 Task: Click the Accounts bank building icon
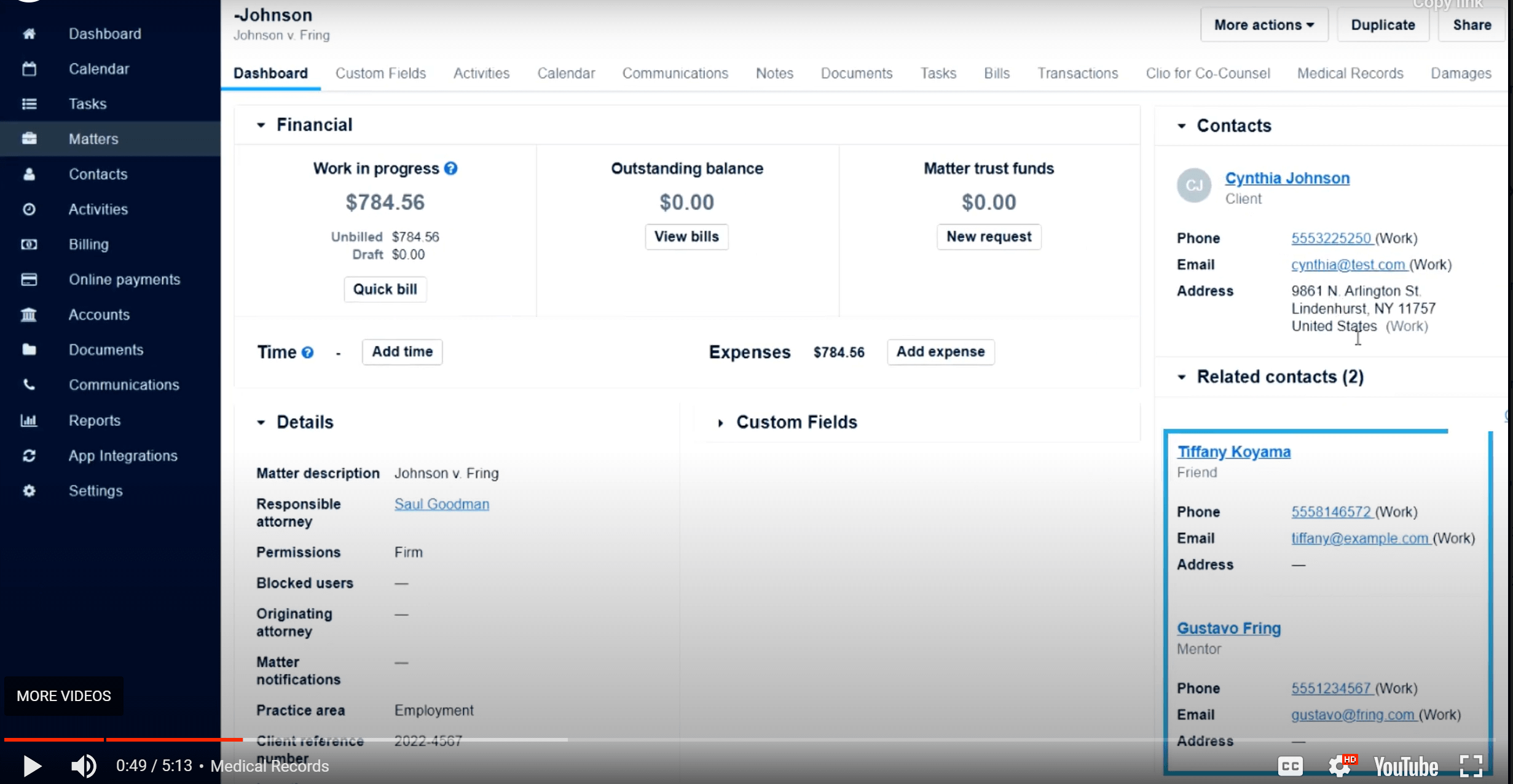tap(29, 315)
